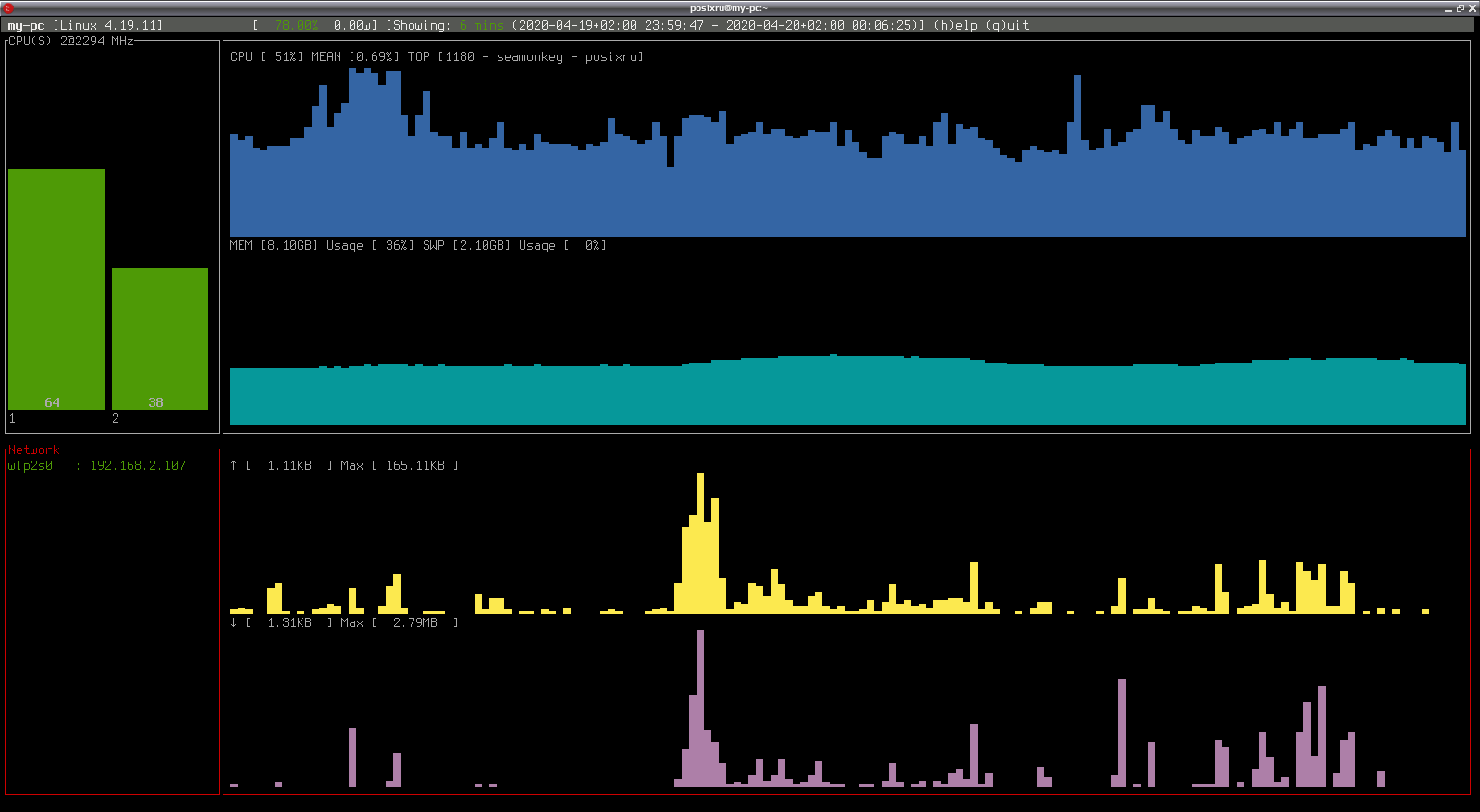1480x812 pixels.
Task: Click the SWP [2.10GB] Usage label
Action: click(514, 245)
